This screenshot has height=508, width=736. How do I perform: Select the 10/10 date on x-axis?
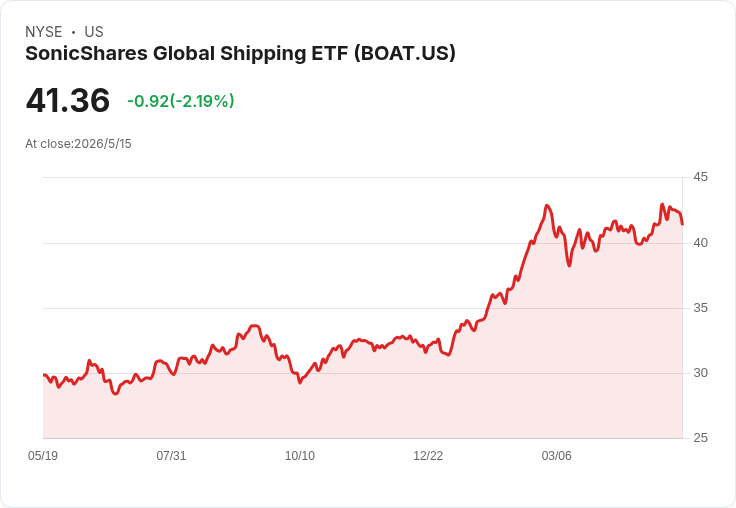pos(300,455)
